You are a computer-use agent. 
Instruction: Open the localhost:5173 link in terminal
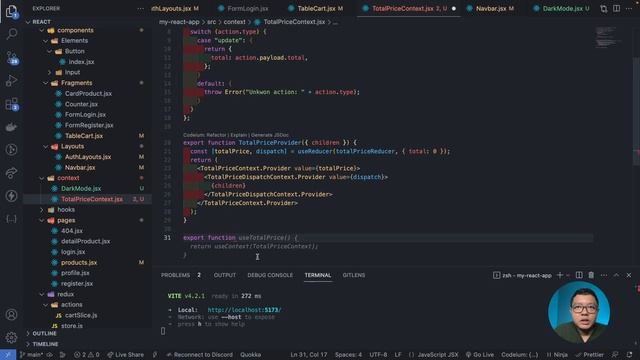click(x=244, y=310)
